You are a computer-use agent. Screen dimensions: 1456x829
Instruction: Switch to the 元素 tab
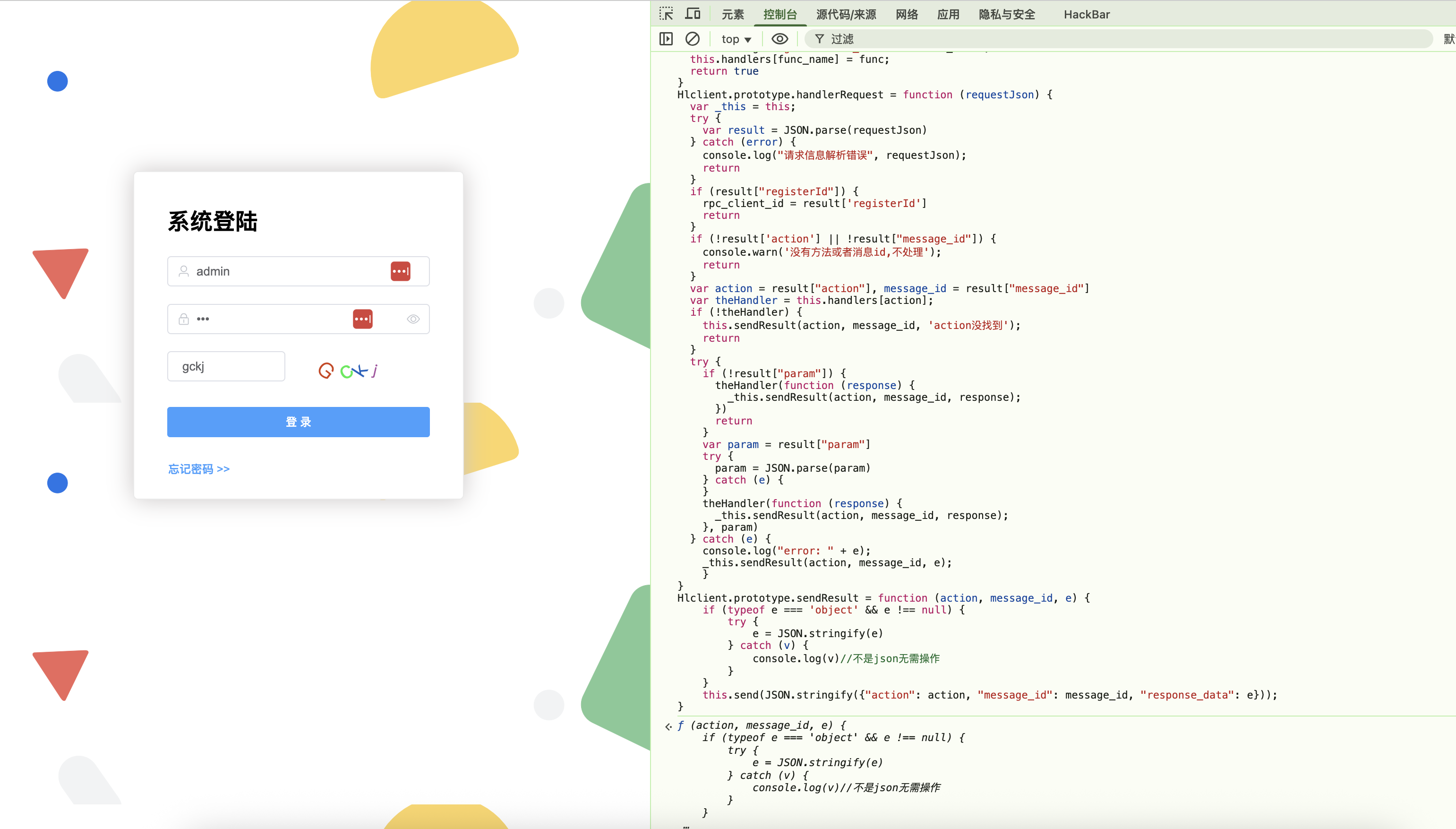(x=732, y=14)
